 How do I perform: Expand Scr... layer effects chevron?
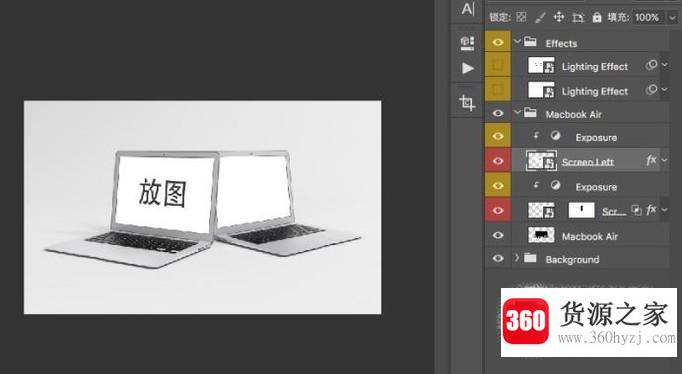click(x=665, y=210)
